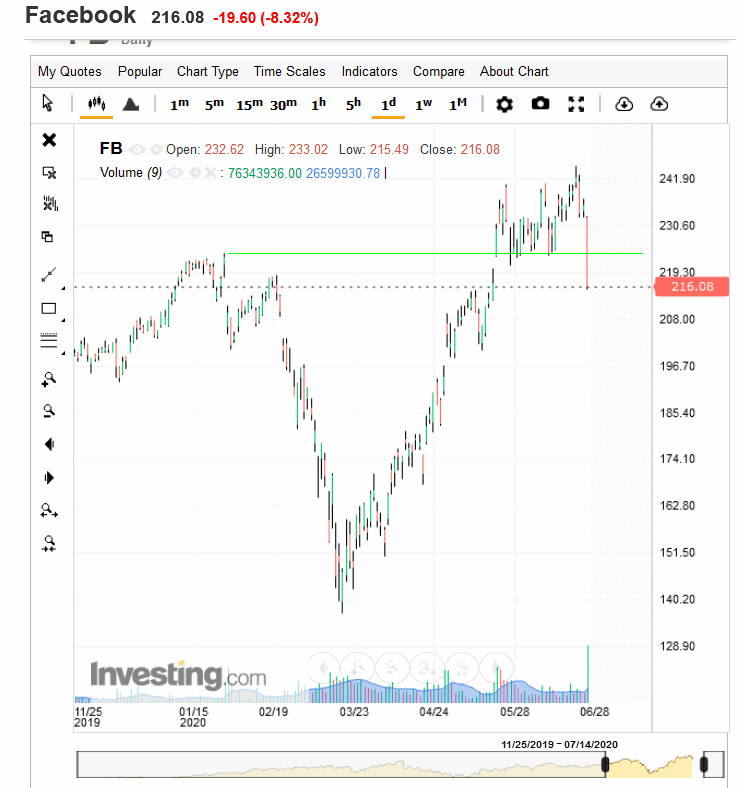Click the cloud download chart icon
The width and height of the screenshot is (743, 788).
[x=624, y=105]
